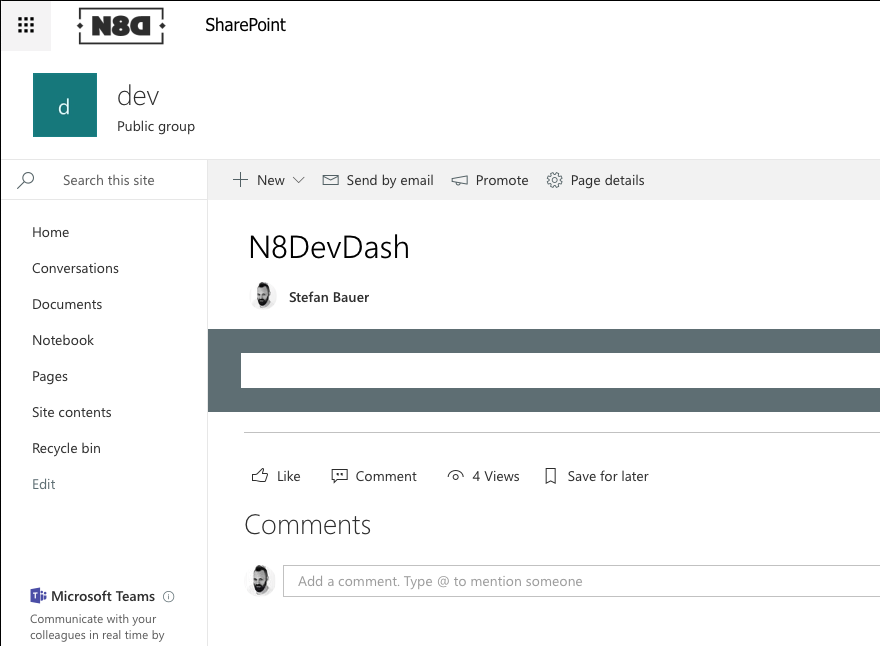Click the Like label
This screenshot has height=646, width=880.
pyautogui.click(x=288, y=476)
